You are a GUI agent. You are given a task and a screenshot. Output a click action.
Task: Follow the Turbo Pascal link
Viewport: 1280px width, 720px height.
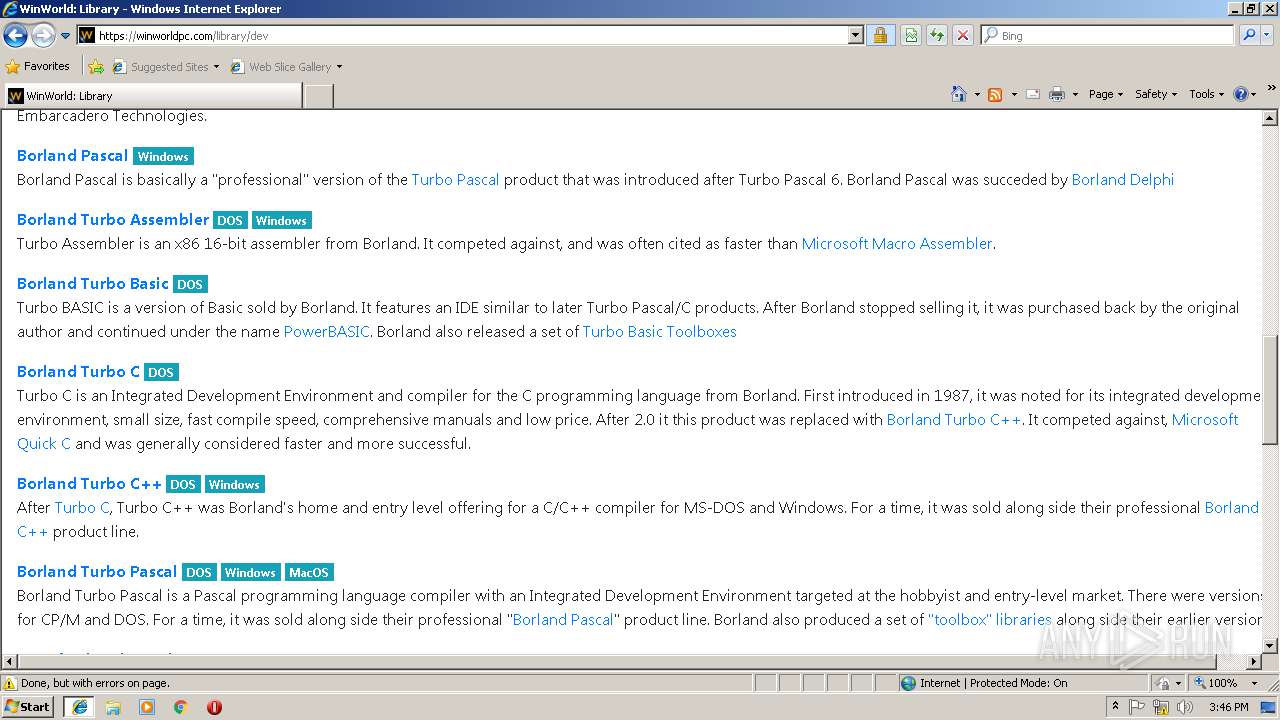tap(455, 180)
